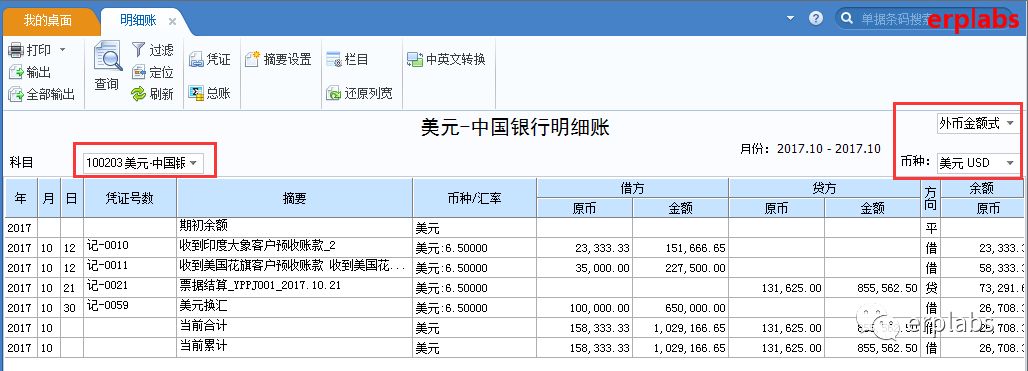Click the 币种/汇率 column header
The width and height of the screenshot is (1028, 371).
[475, 198]
